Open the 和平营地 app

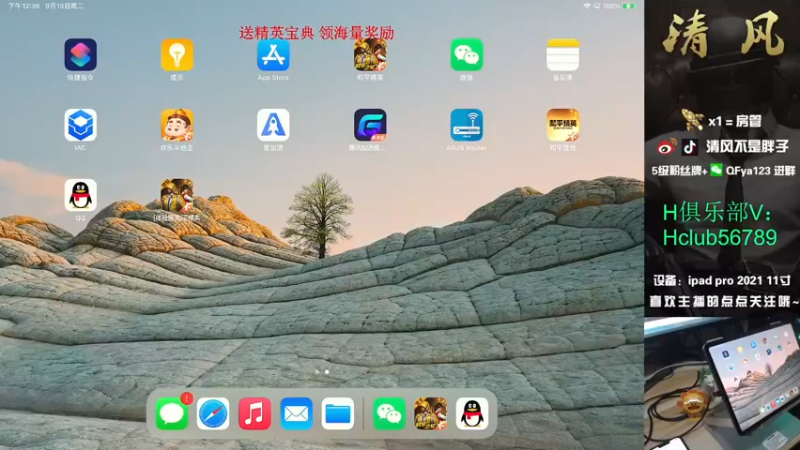click(x=563, y=125)
